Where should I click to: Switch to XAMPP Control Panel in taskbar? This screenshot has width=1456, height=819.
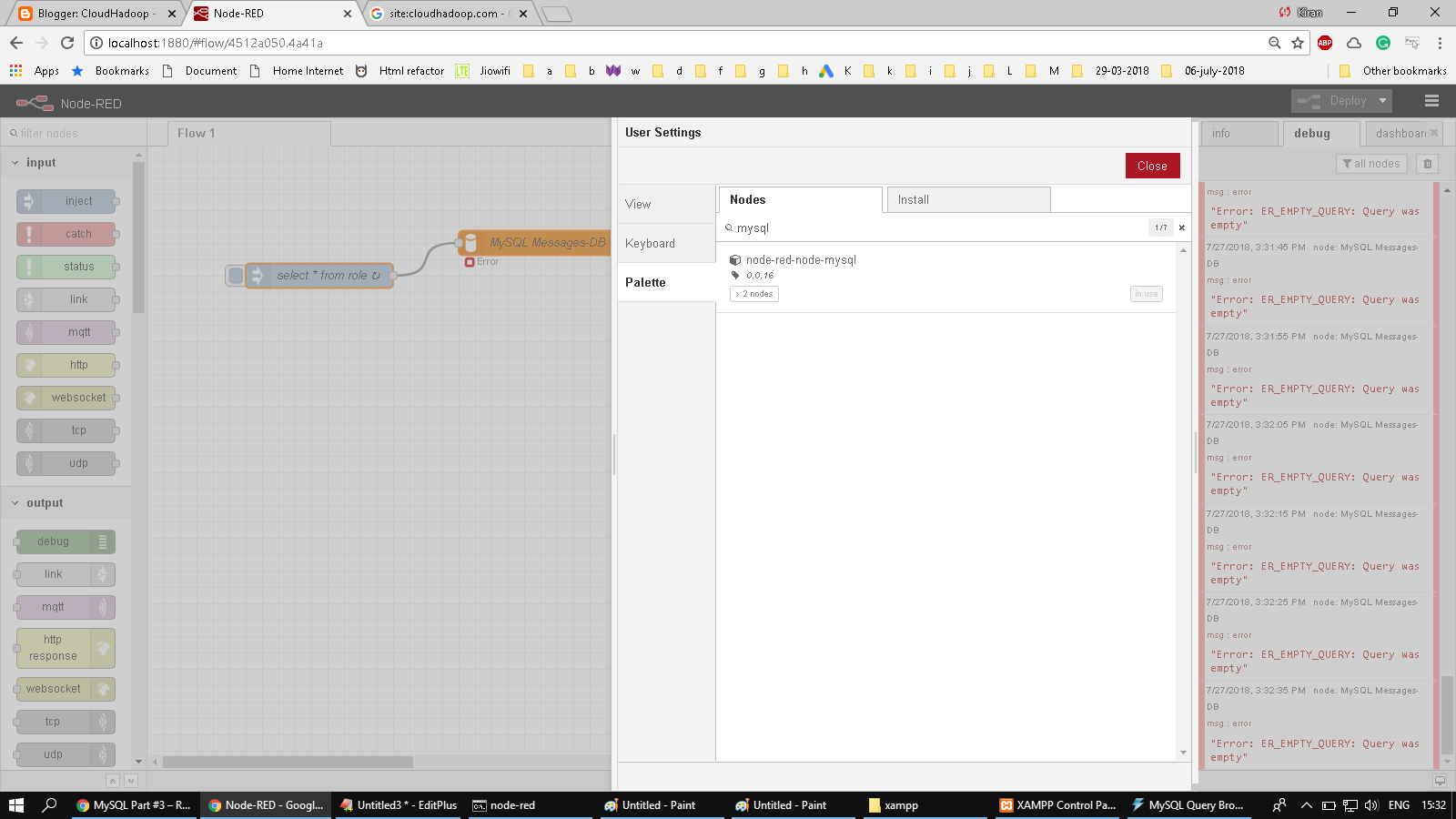click(1057, 805)
